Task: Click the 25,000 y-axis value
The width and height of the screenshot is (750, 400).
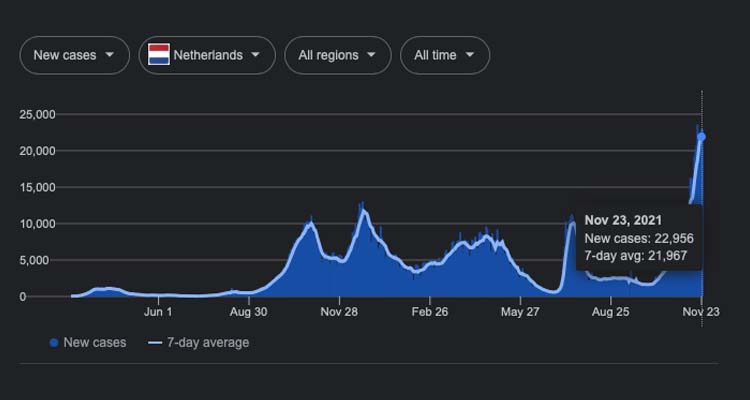Action: pyautogui.click(x=37, y=114)
